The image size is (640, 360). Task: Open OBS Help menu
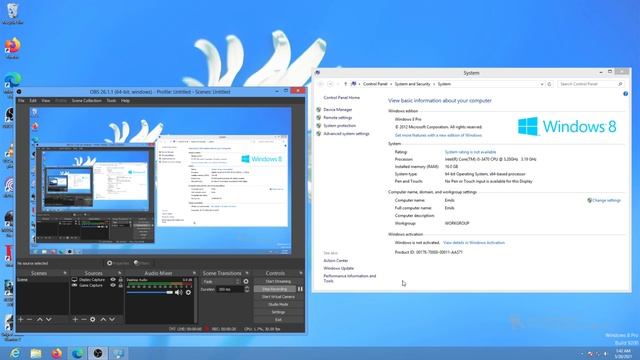125,100
